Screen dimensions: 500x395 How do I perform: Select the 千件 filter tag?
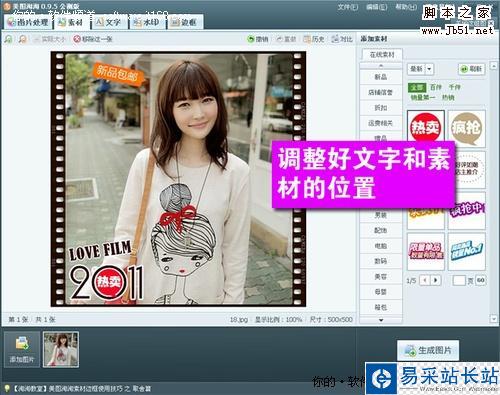click(x=454, y=87)
